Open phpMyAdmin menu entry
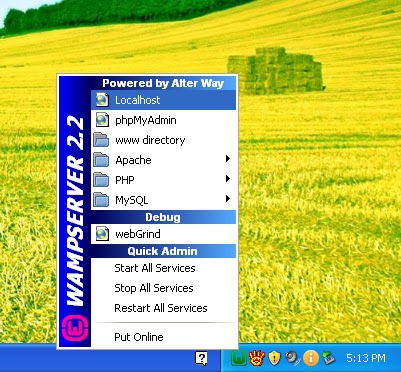Viewport: 401px width, 372px height. coord(163,120)
